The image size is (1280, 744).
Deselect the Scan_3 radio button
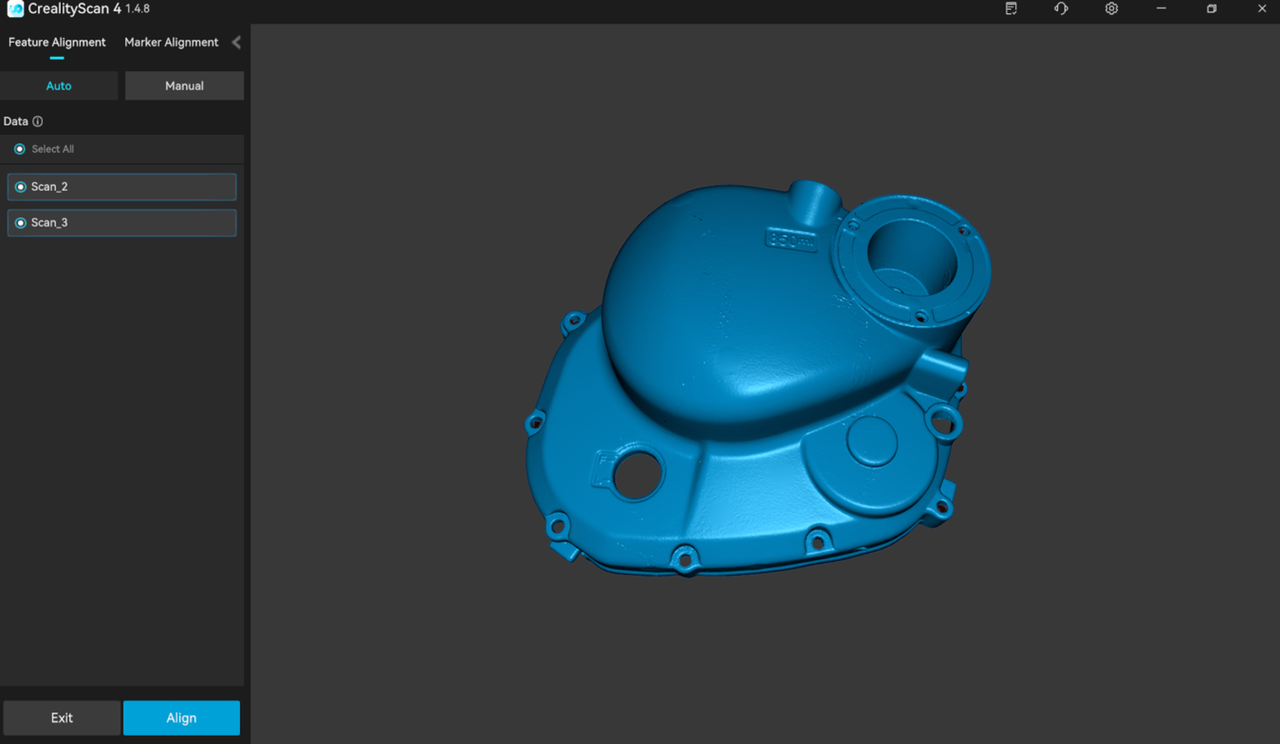click(x=20, y=223)
